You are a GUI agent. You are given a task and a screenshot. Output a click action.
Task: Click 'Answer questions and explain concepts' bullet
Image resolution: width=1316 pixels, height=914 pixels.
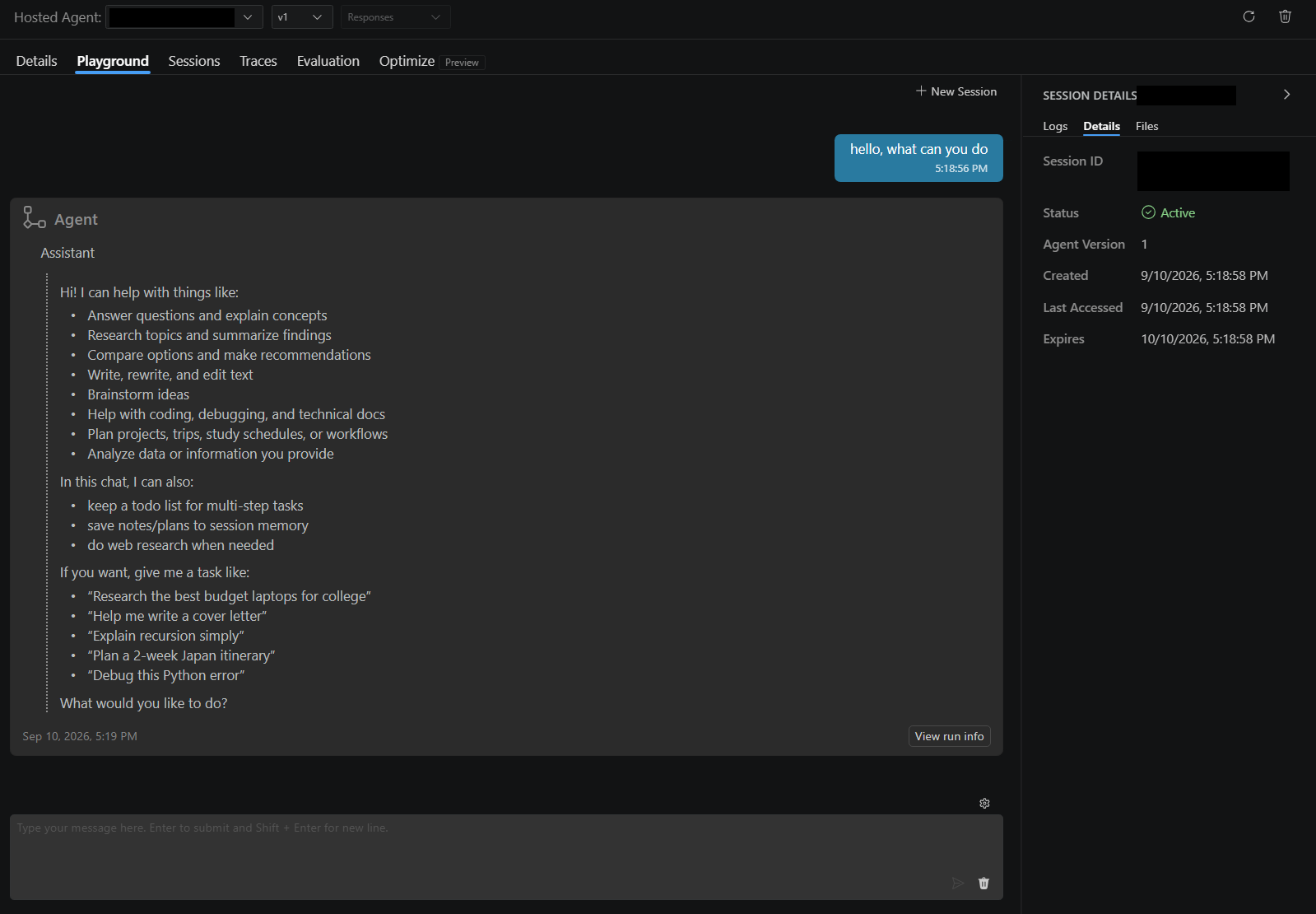pyautogui.click(x=207, y=315)
